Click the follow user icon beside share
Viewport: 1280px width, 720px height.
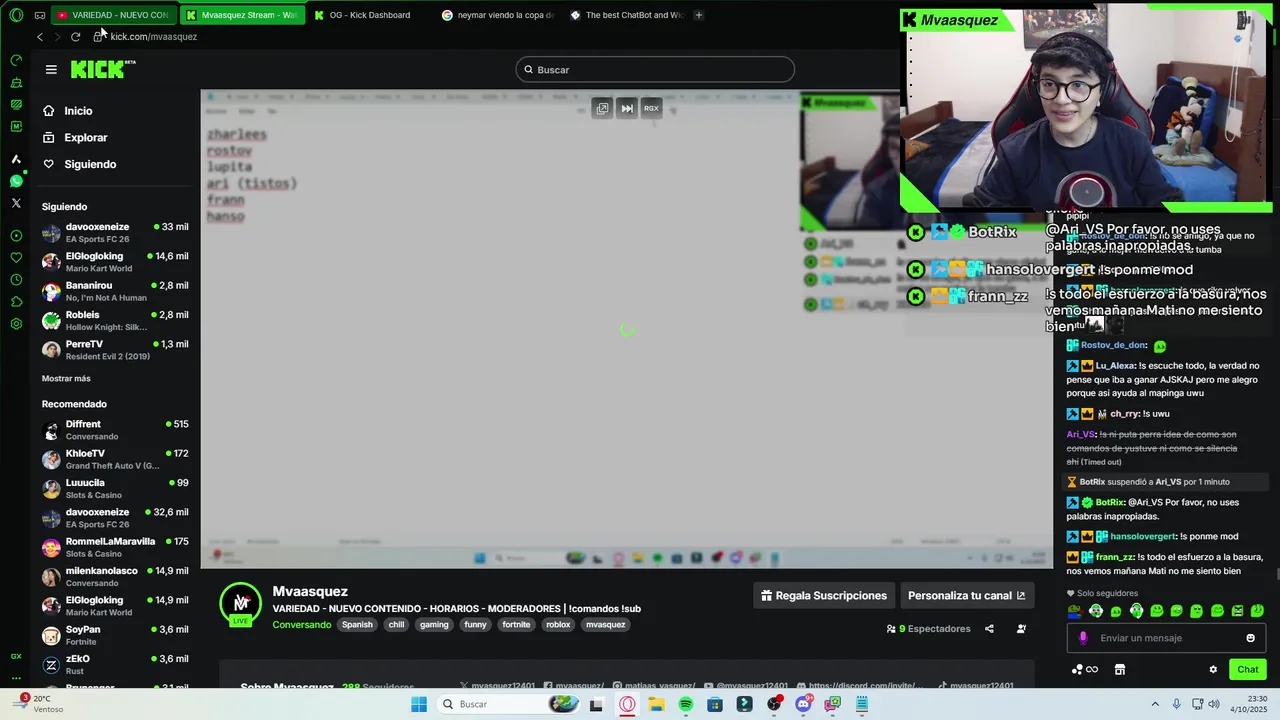[1021, 629]
